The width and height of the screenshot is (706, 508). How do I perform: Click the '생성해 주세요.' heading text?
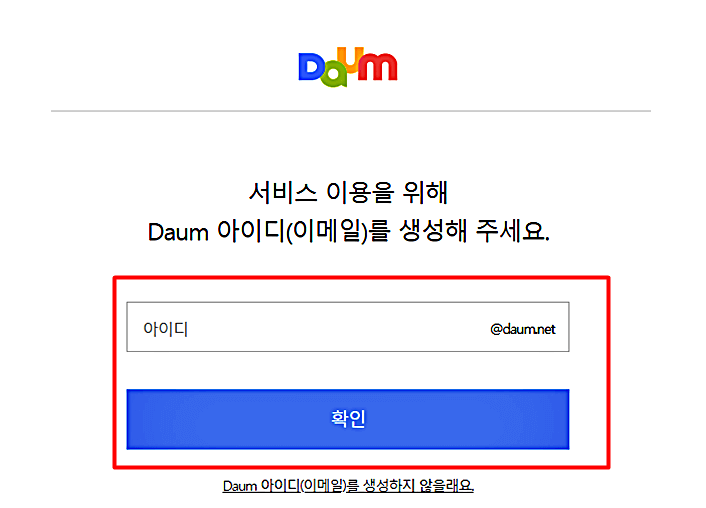pos(475,231)
